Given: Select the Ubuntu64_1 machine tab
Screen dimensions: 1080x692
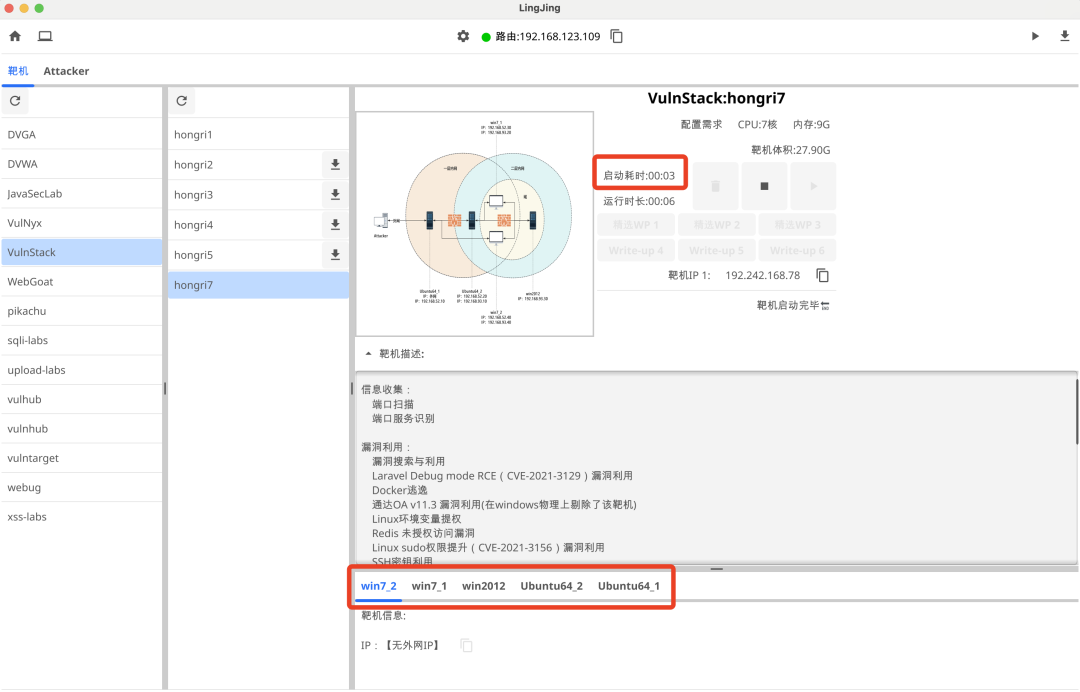Looking at the screenshot, I should coord(629,586).
